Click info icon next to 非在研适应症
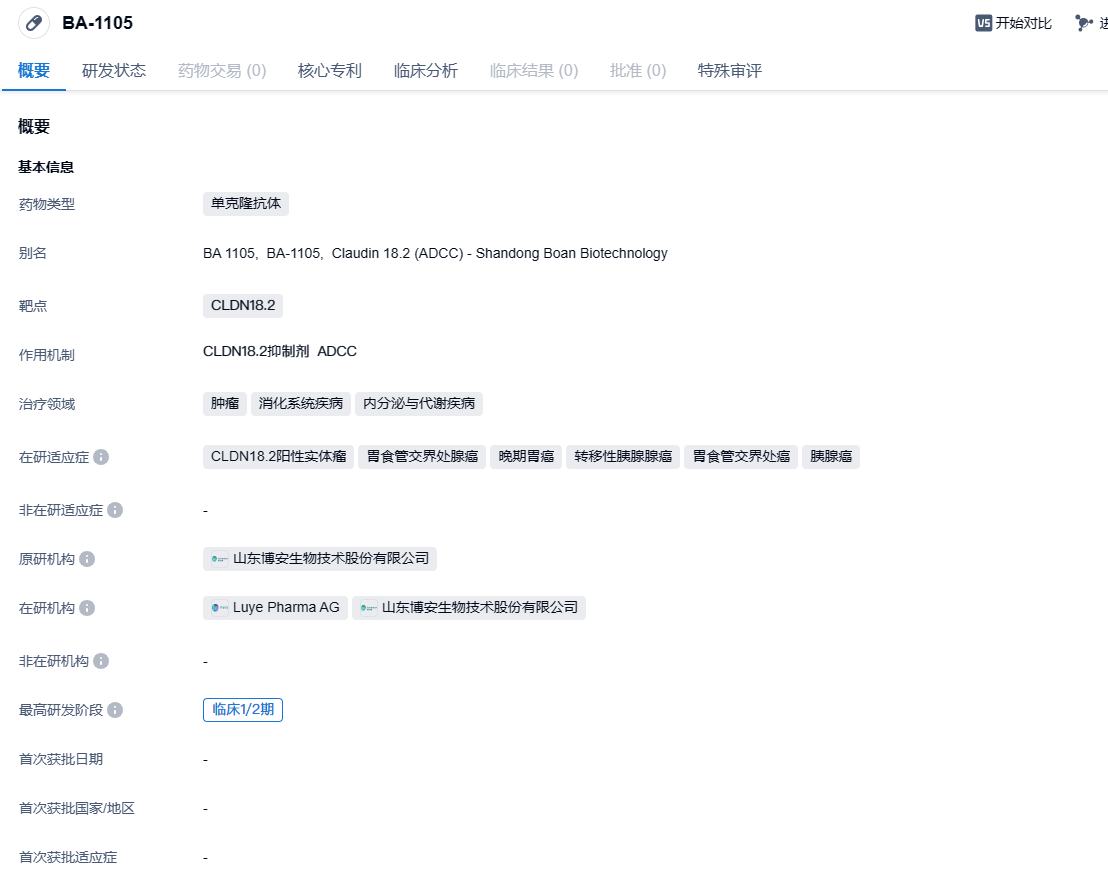Viewport: 1108px width, 888px height. click(115, 510)
